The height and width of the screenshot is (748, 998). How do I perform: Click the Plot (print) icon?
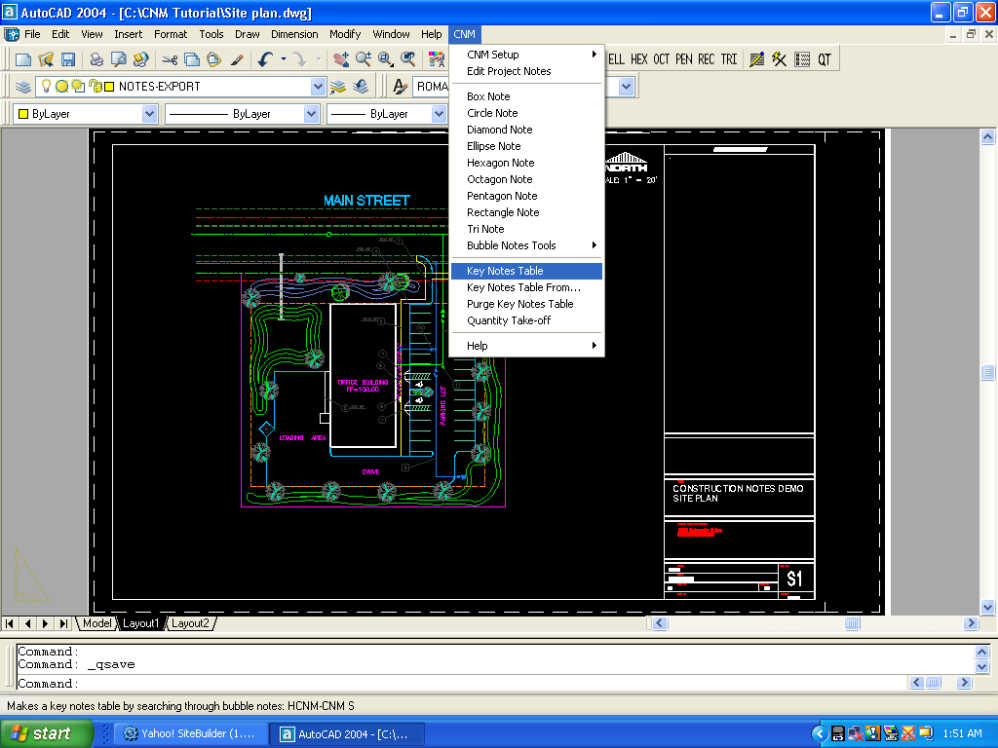pos(96,60)
